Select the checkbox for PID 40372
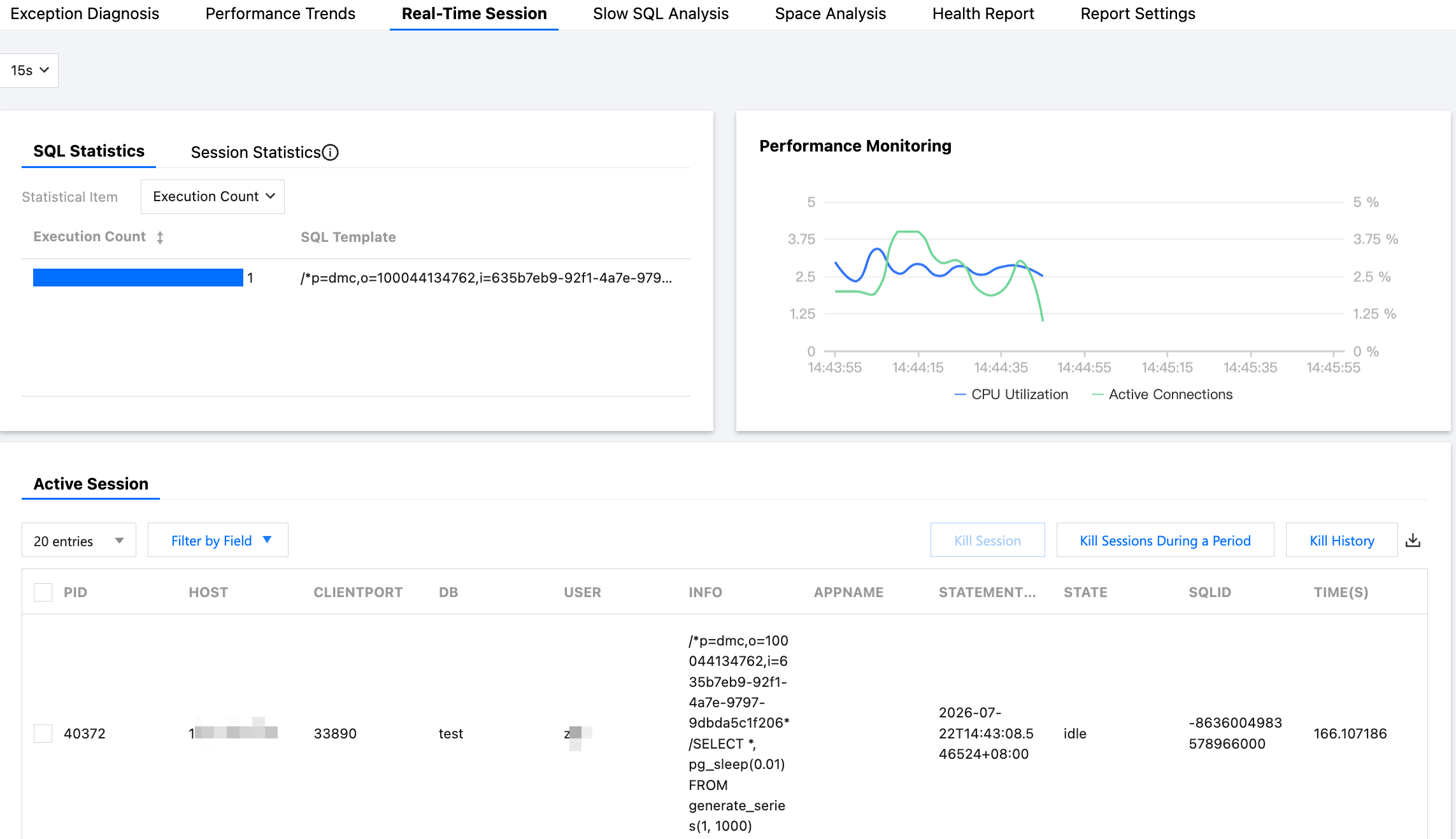1456x839 pixels. (43, 733)
